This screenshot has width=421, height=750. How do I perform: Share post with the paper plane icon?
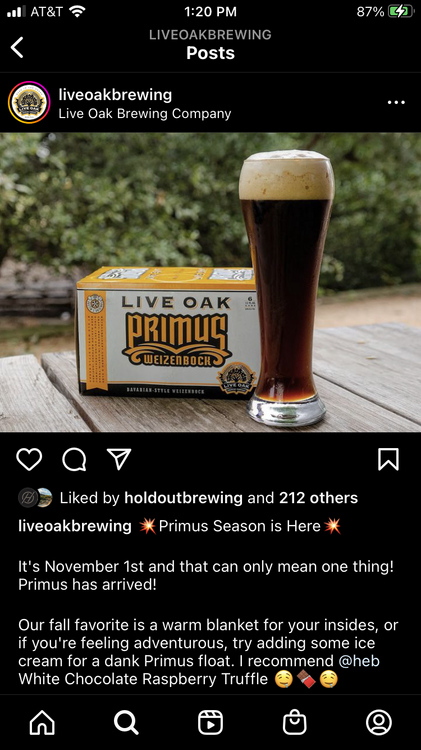click(x=119, y=459)
